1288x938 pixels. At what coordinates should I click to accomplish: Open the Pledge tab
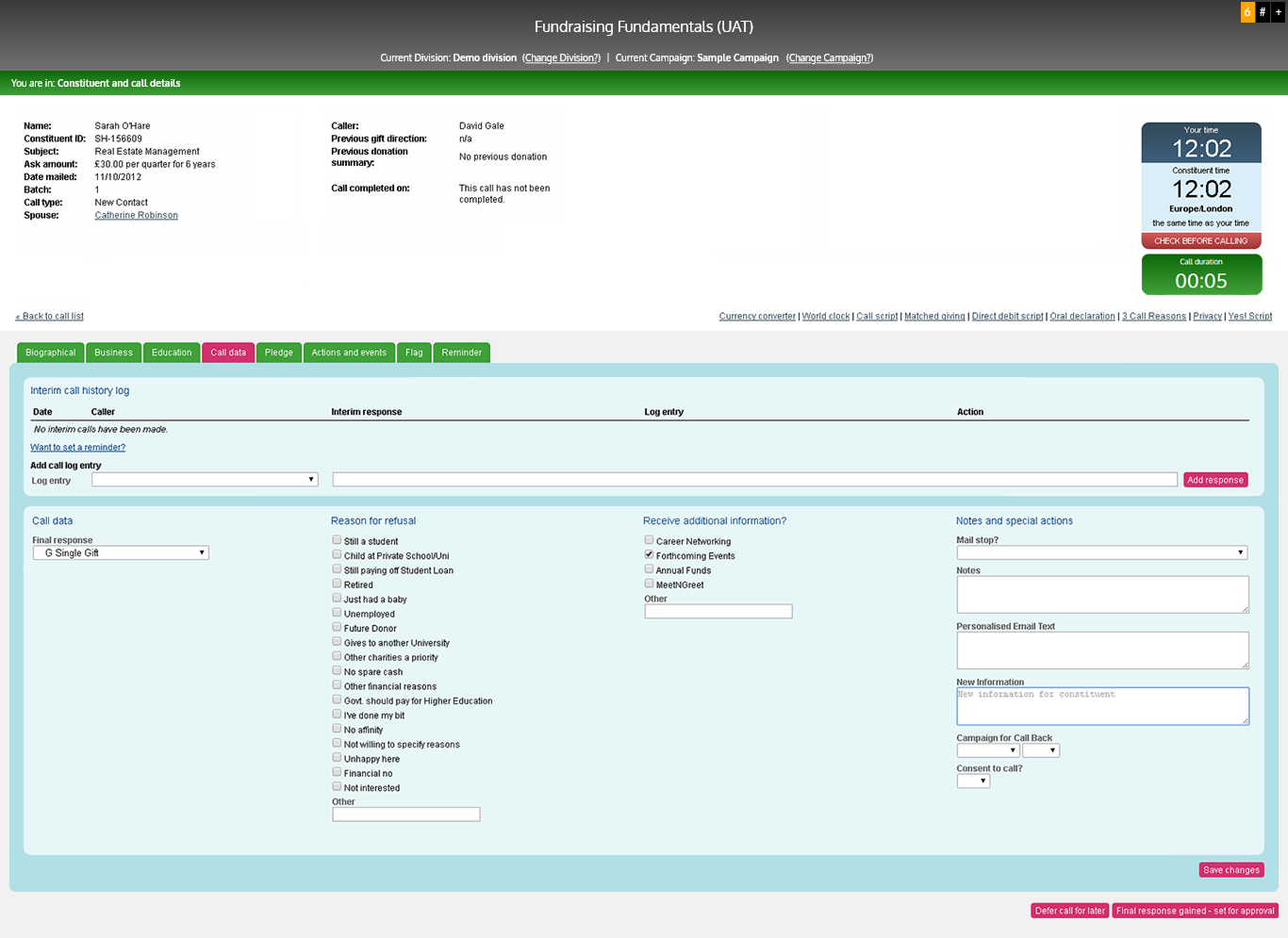[279, 353]
